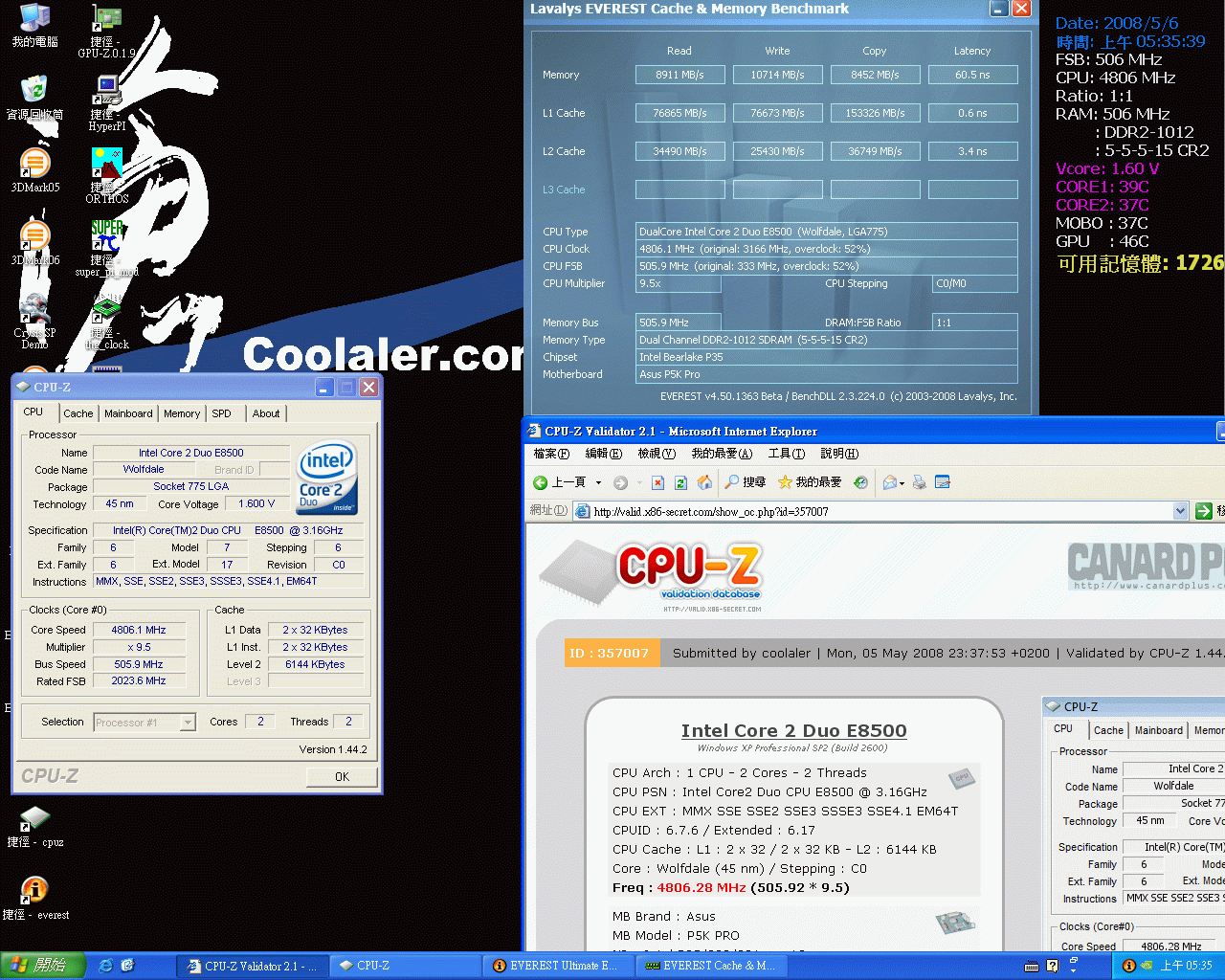The height and width of the screenshot is (980, 1225).
Task: Launch the 3DMark05 desktop shortcut
Action: [x=34, y=170]
